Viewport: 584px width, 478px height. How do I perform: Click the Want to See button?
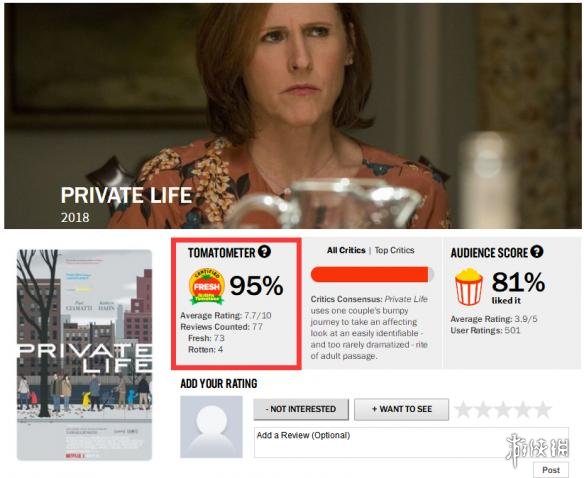(x=402, y=409)
